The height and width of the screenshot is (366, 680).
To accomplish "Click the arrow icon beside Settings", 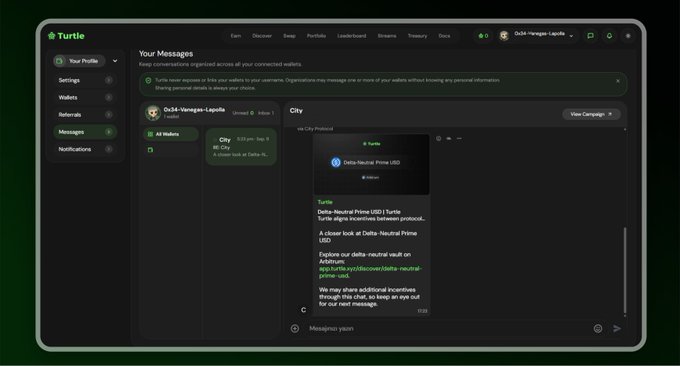I will point(109,80).
